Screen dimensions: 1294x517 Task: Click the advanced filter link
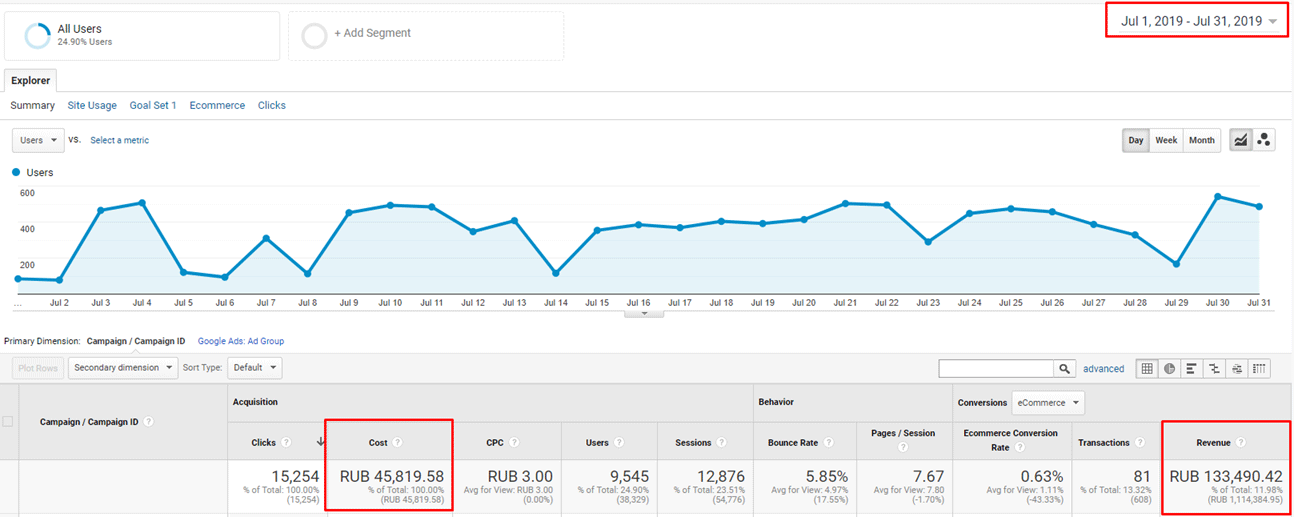(x=1103, y=369)
